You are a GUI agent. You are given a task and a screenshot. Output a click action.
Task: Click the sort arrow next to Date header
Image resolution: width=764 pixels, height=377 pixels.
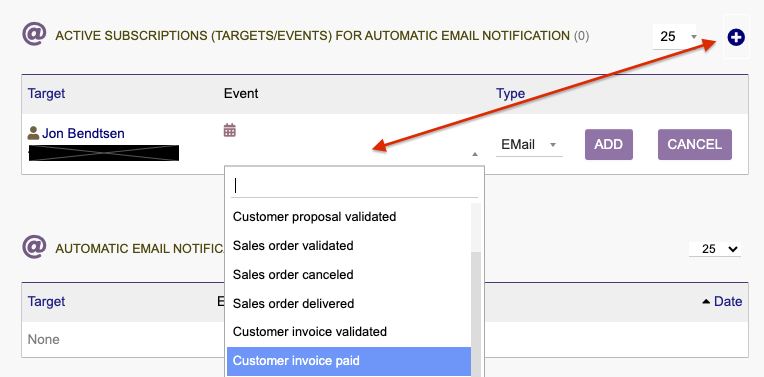tap(706, 302)
